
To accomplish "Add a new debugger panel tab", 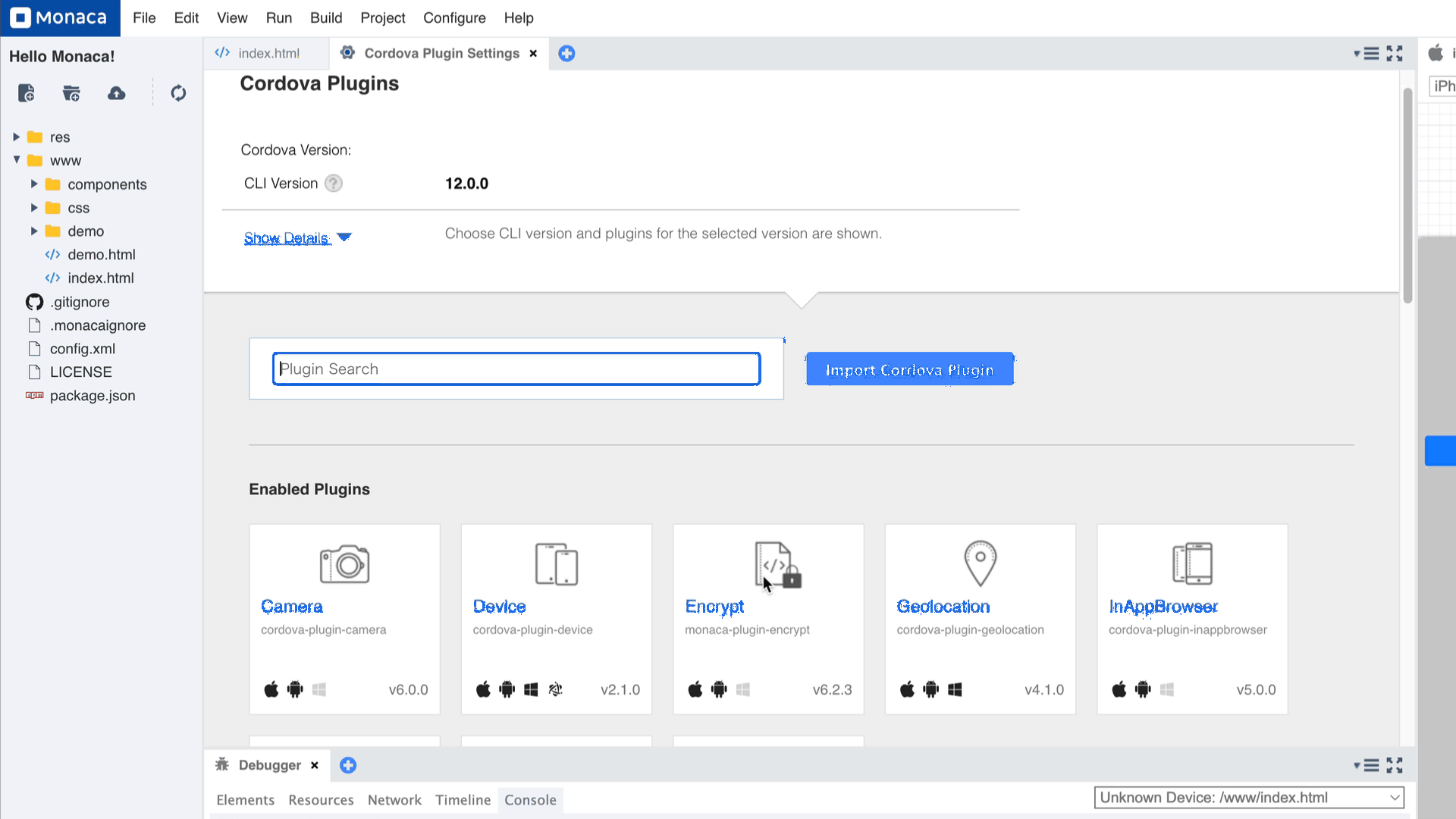I will [x=348, y=765].
